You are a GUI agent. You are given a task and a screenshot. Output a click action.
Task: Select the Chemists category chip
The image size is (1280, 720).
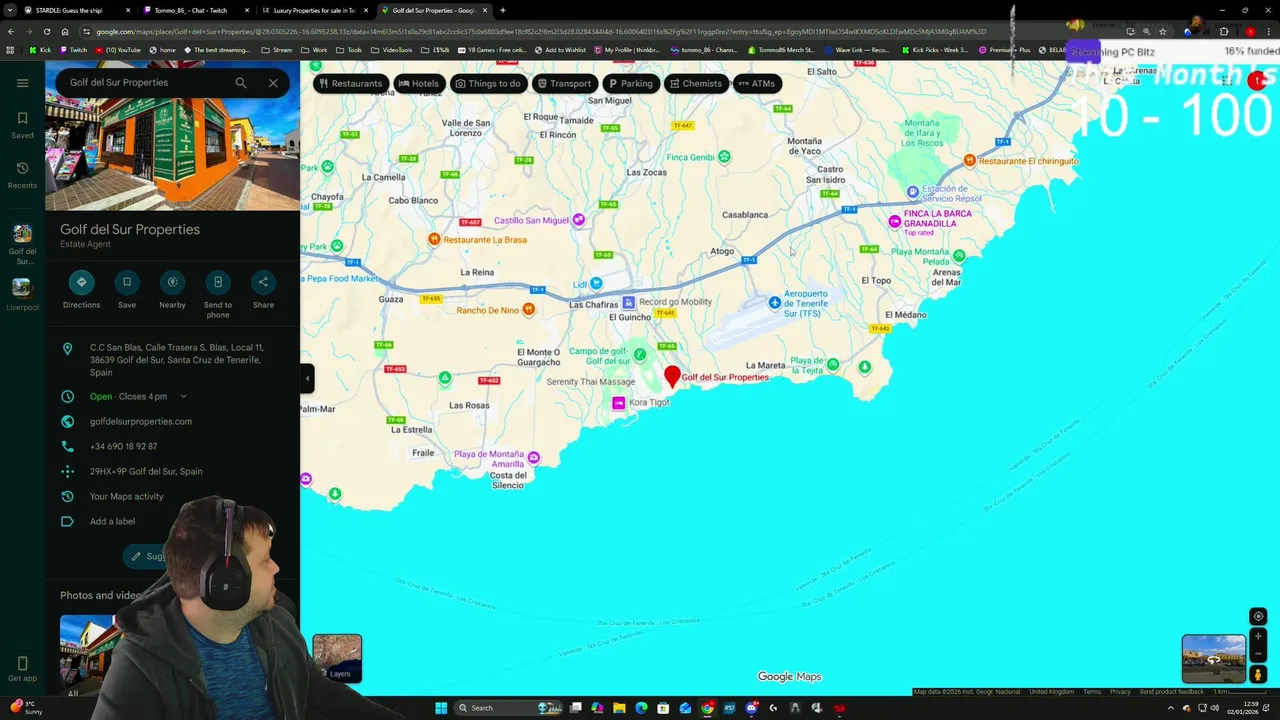pos(695,84)
